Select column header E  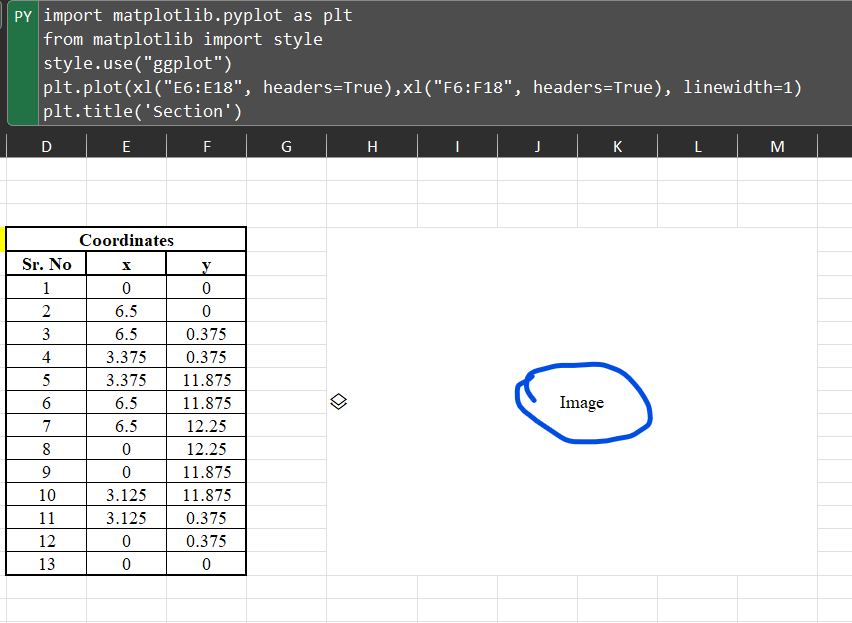126,145
